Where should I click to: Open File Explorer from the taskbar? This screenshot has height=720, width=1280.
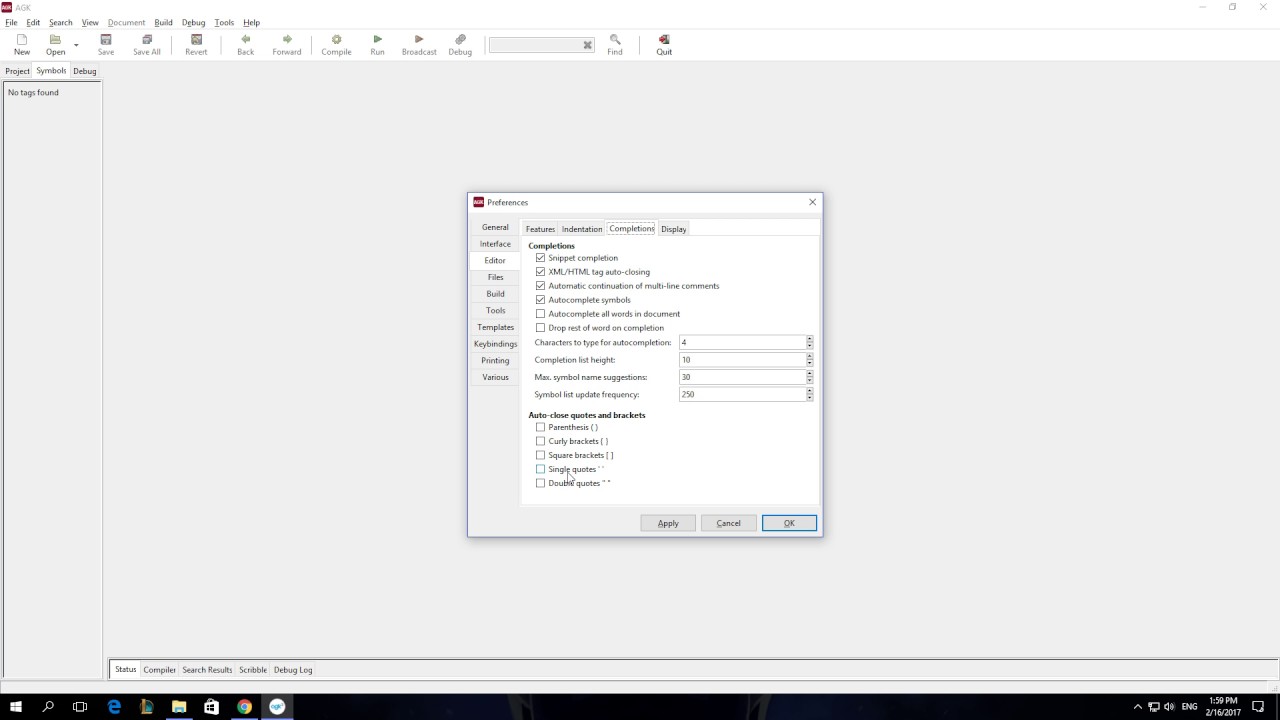(179, 707)
